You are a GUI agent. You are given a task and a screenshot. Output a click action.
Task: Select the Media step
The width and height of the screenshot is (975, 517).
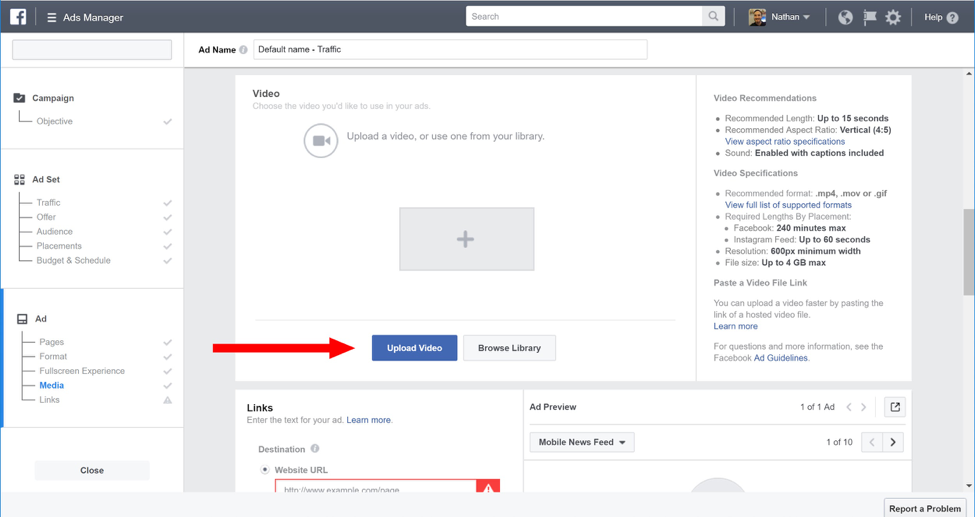pos(52,385)
